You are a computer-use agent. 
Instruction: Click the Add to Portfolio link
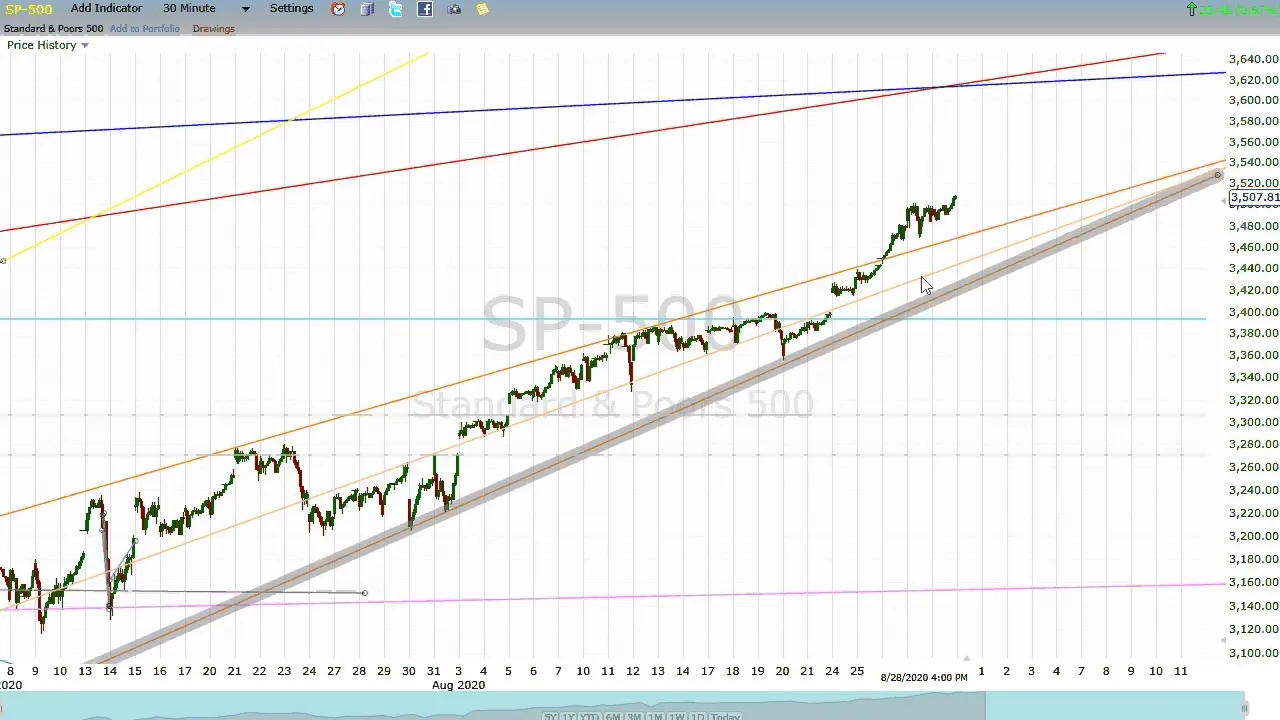(145, 28)
